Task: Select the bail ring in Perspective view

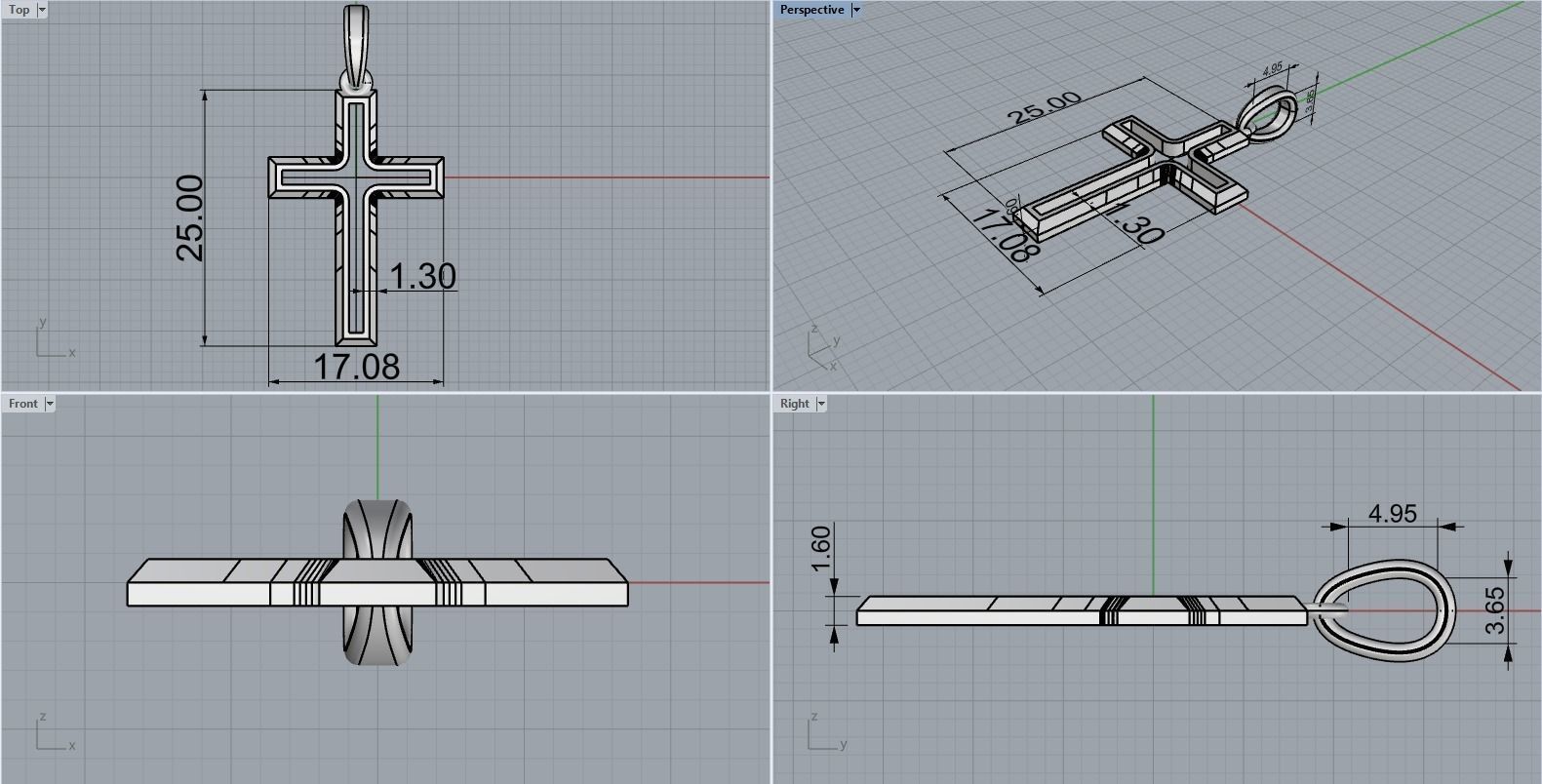Action: (x=1269, y=114)
